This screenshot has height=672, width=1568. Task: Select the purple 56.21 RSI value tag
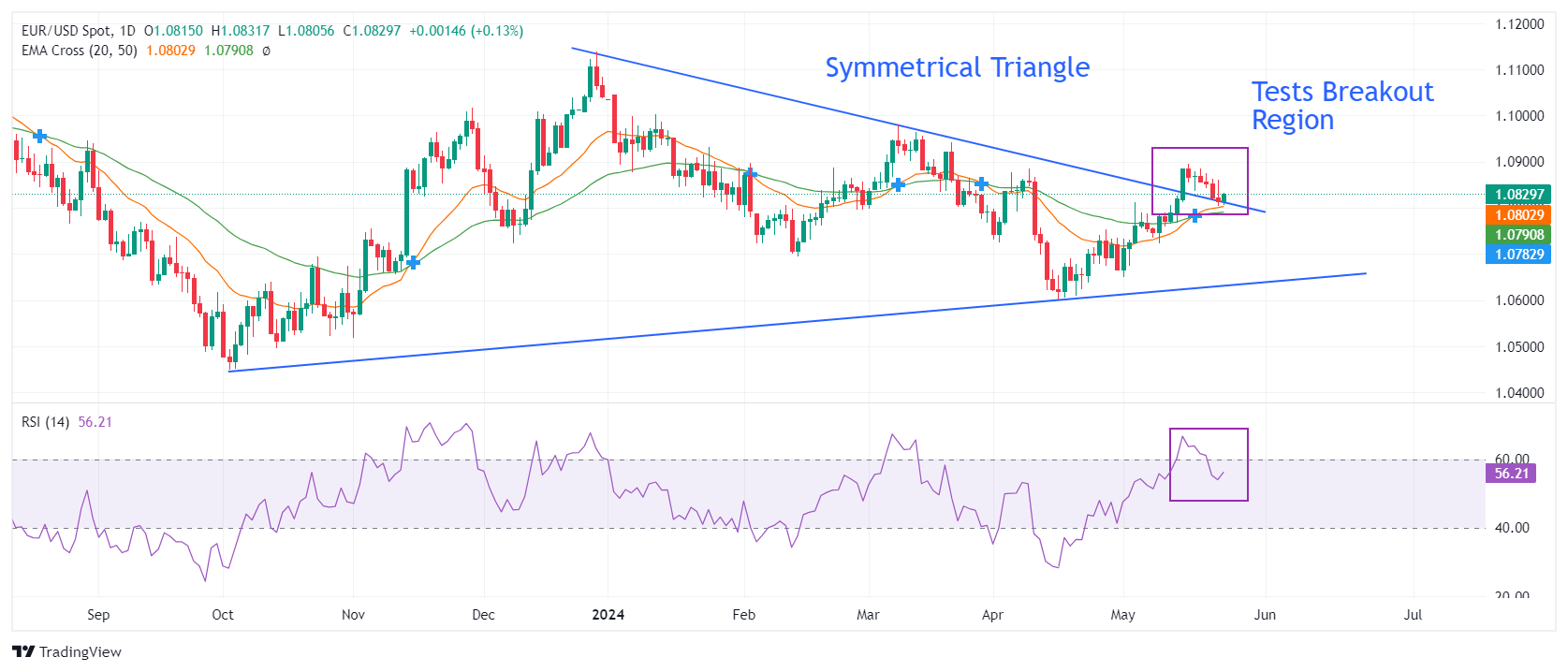1510,474
